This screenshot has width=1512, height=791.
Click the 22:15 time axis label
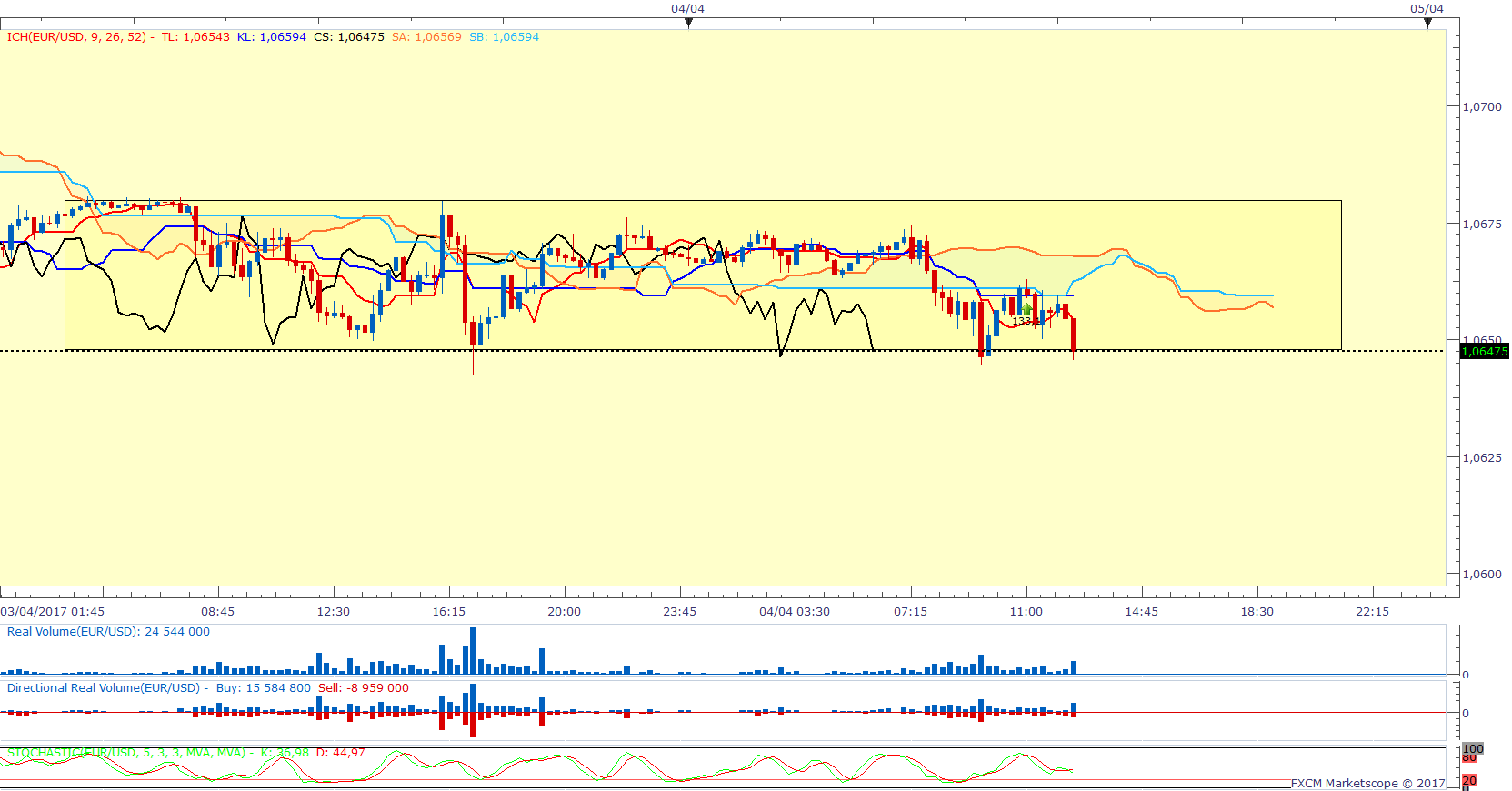tap(1373, 612)
